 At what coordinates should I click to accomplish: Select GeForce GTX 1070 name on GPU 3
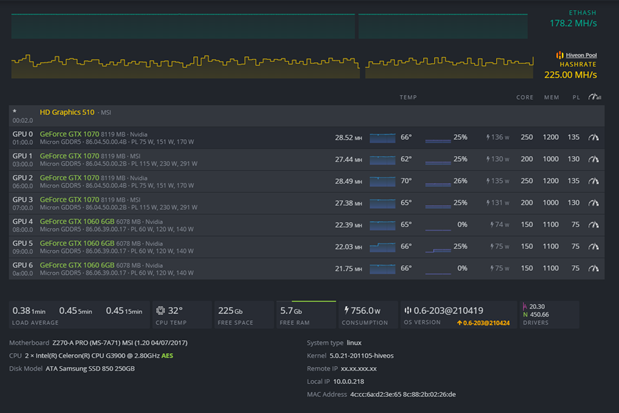coord(69,199)
